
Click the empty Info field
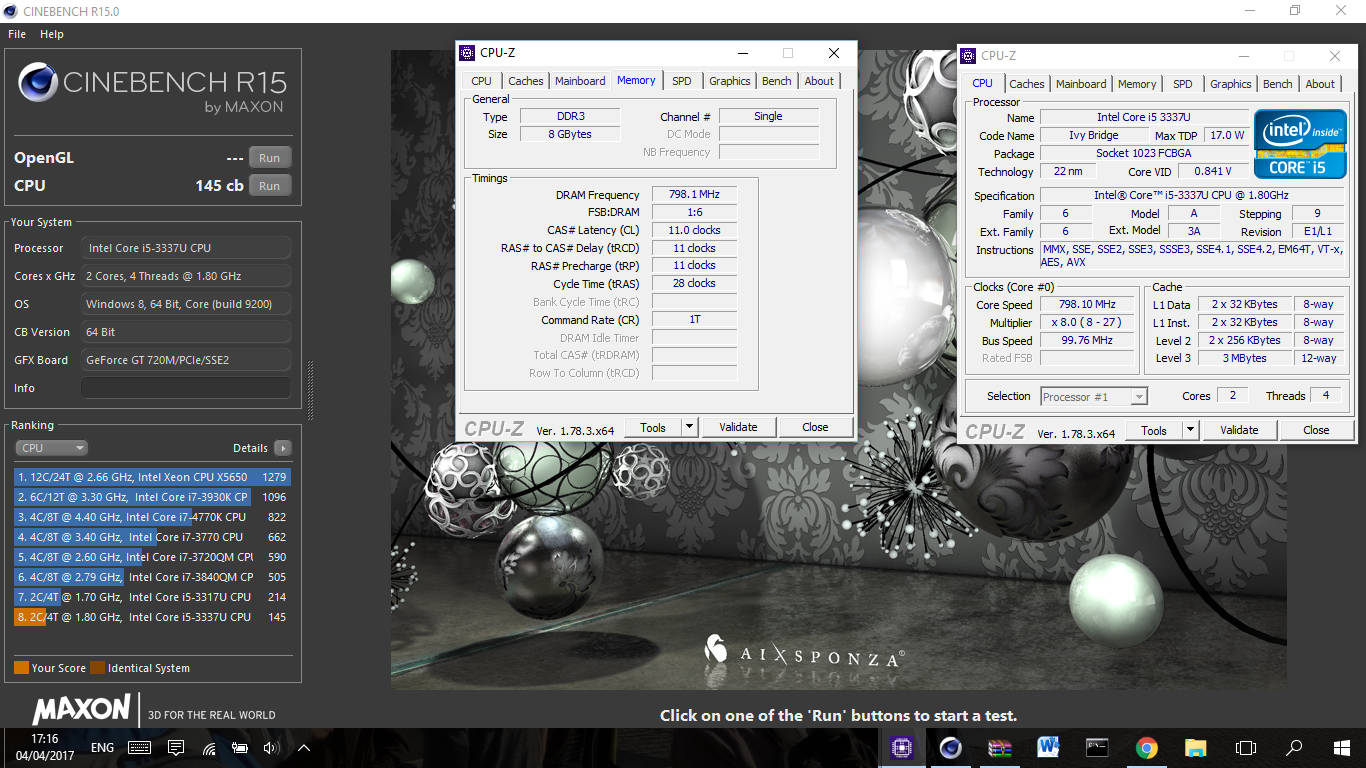[186, 388]
